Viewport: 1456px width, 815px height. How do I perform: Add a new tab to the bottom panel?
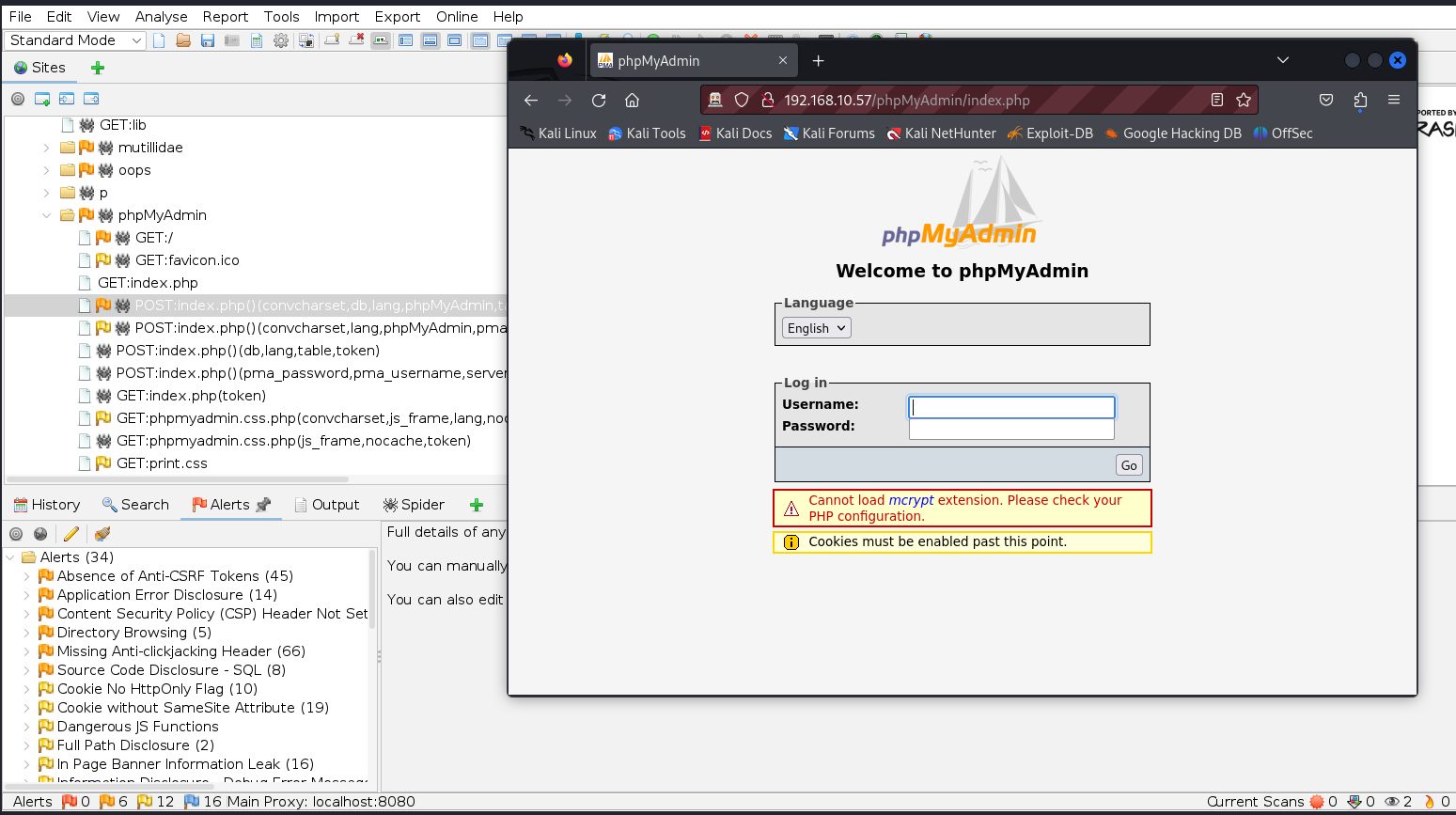click(477, 505)
